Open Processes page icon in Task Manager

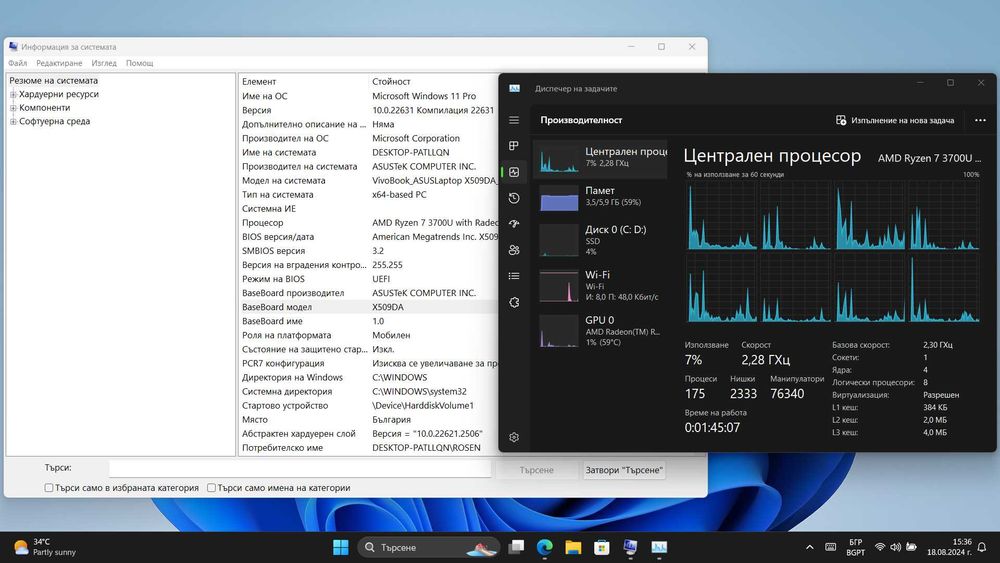click(x=514, y=146)
